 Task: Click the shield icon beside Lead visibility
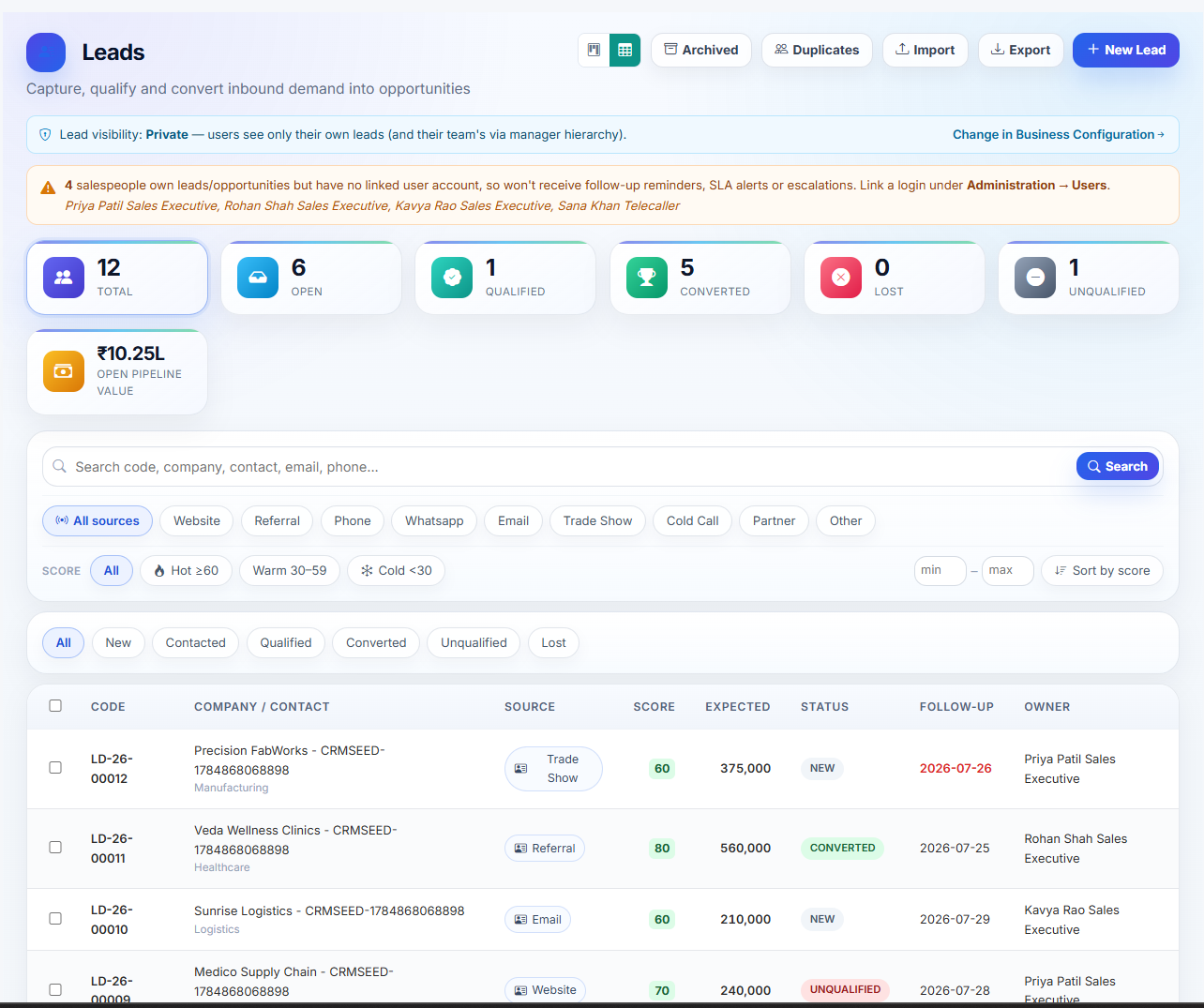(45, 135)
